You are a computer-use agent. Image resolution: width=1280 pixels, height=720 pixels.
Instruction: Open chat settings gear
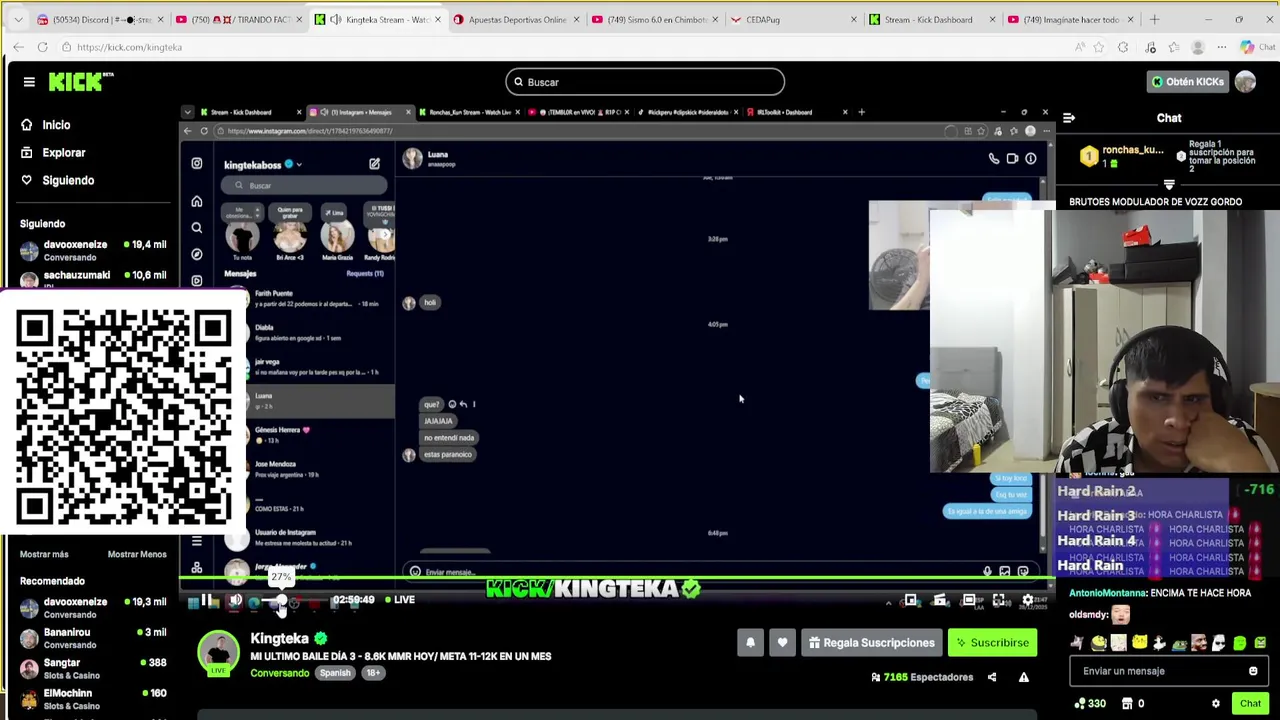[1216, 704]
